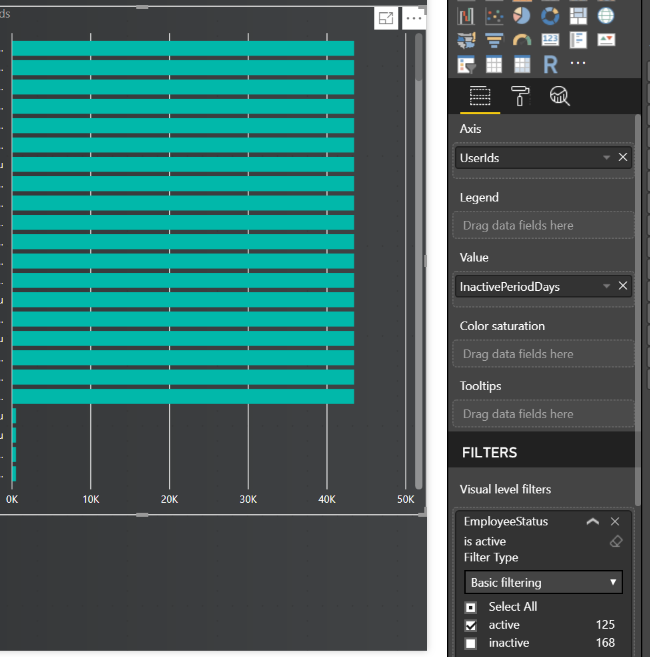This screenshot has height=657, width=650.
Task: Click the Tooltips section label
Action: click(480, 386)
